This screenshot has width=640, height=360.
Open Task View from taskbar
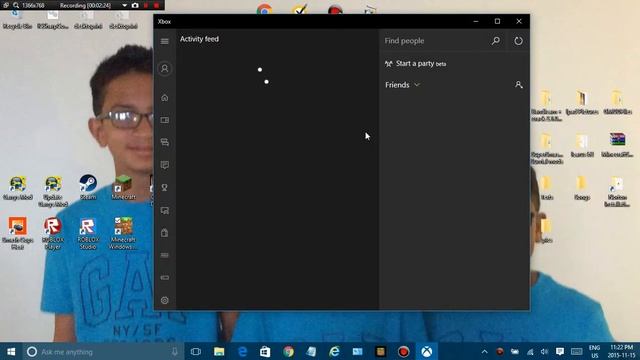click(x=196, y=351)
